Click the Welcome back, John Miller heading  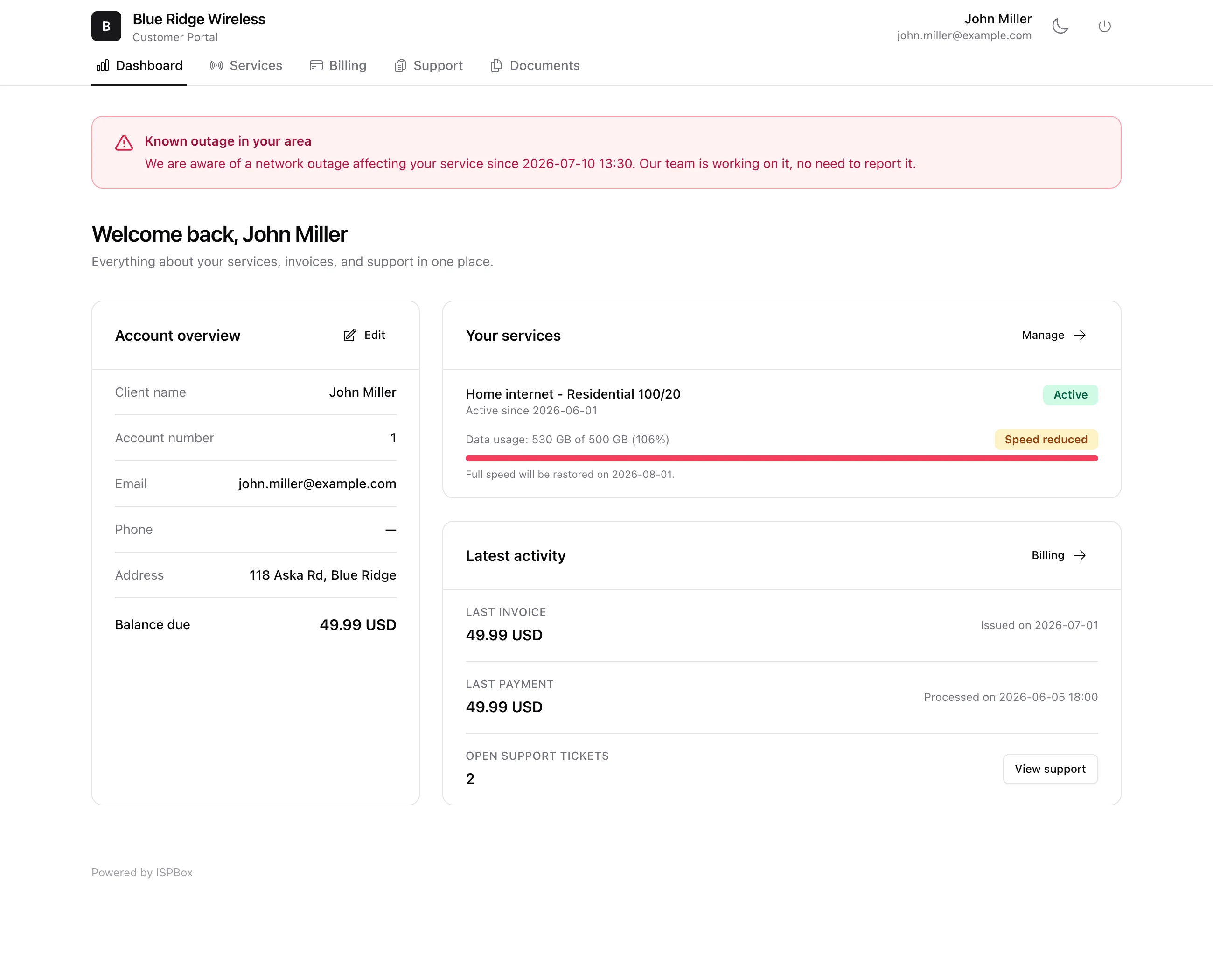[220, 234]
